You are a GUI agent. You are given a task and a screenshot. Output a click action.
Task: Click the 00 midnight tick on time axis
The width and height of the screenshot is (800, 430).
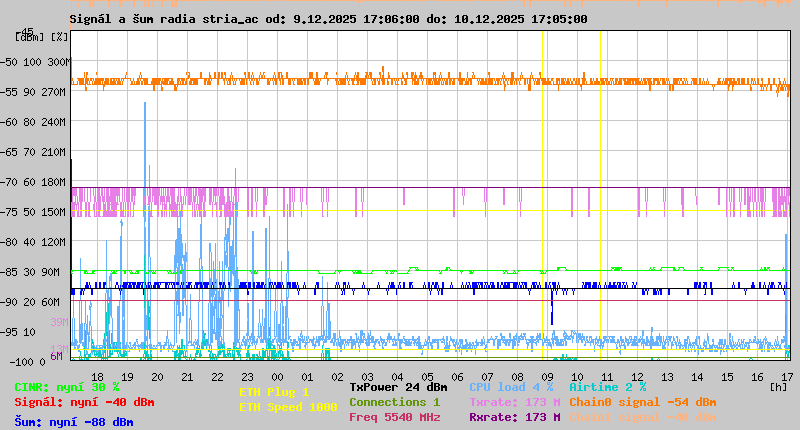tap(277, 376)
